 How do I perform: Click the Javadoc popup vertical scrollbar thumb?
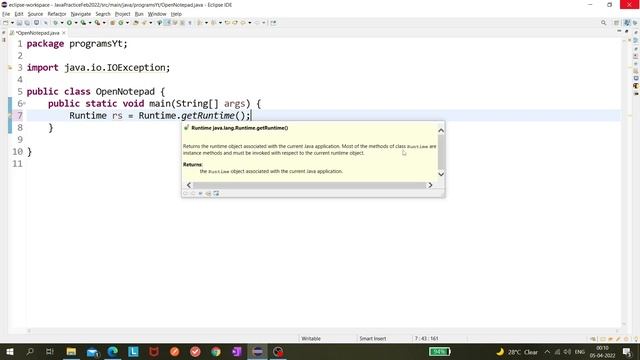(x=441, y=151)
